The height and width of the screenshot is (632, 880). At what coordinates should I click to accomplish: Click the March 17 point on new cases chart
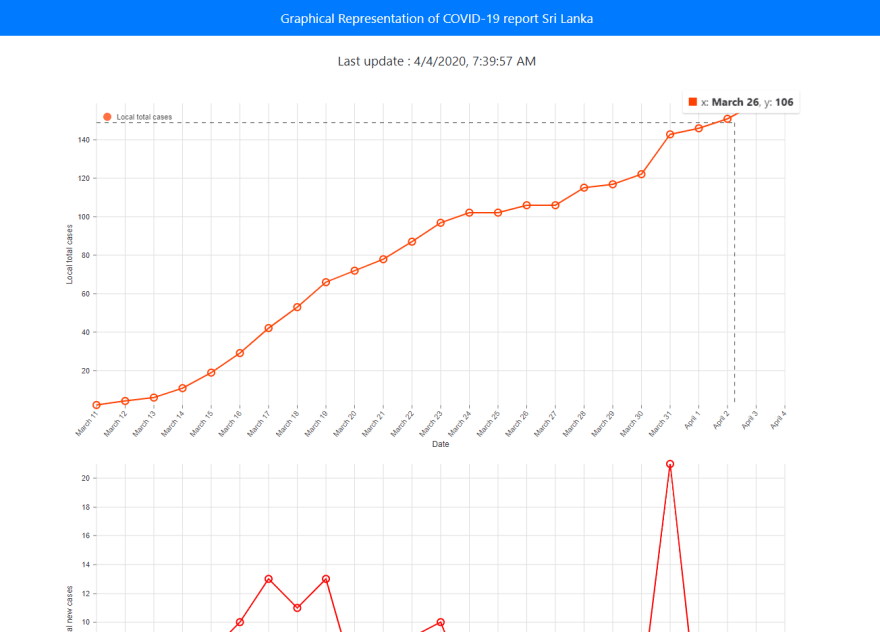268,579
